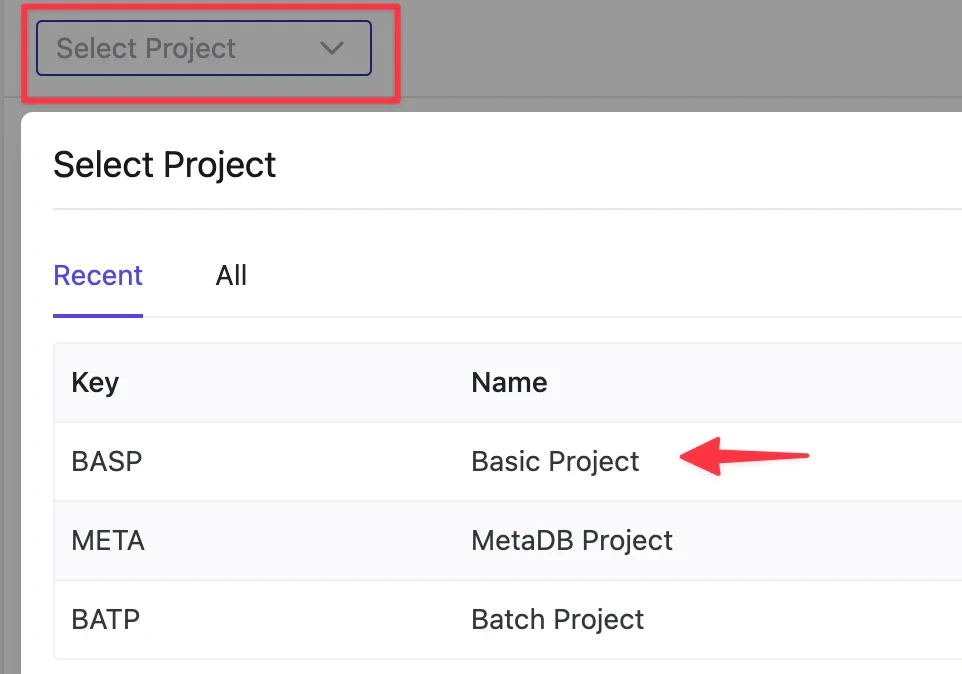
Task: Click the Batch Project name text
Action: 558,620
